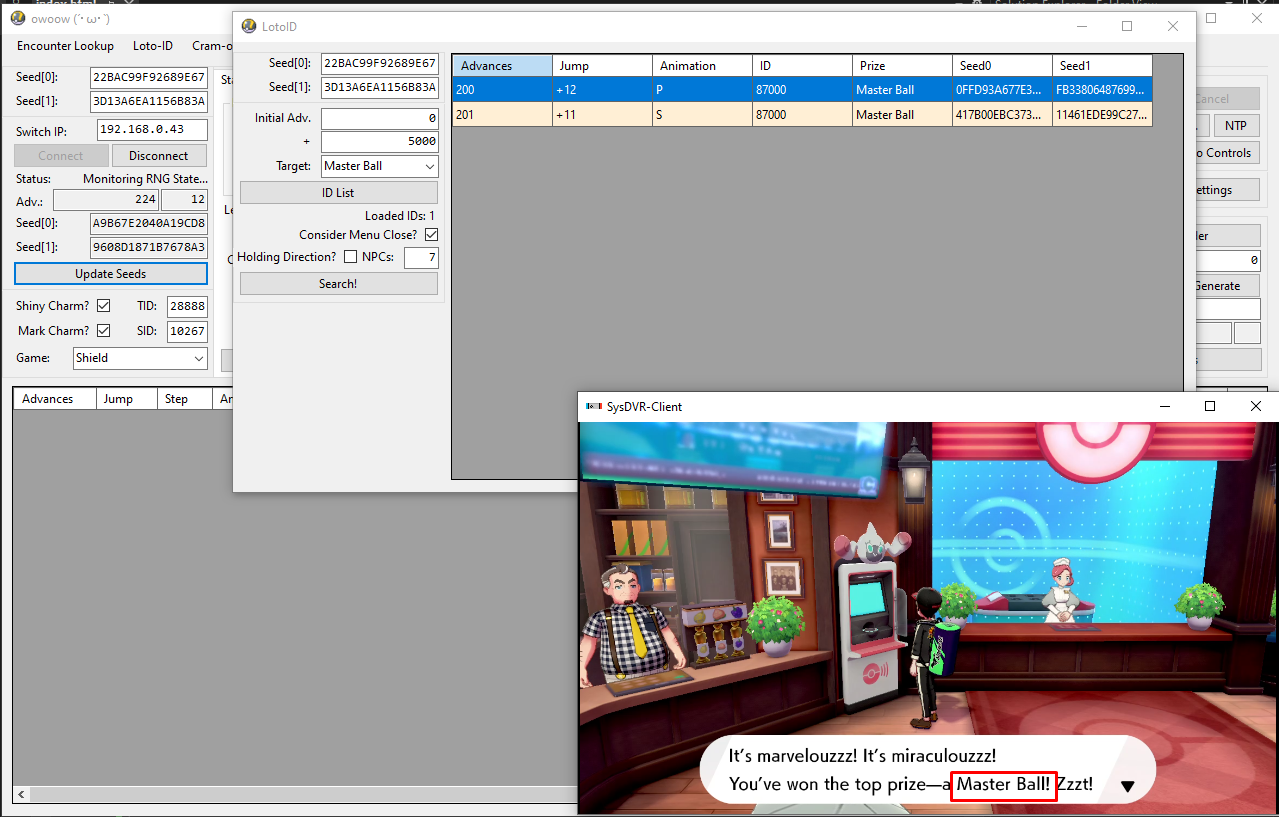
Task: Click the NTP button
Action: 1236,126
